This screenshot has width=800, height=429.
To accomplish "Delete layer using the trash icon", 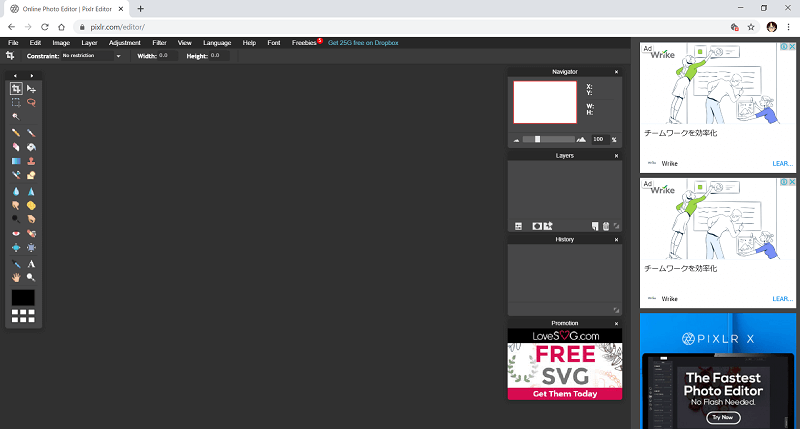I will pos(606,226).
